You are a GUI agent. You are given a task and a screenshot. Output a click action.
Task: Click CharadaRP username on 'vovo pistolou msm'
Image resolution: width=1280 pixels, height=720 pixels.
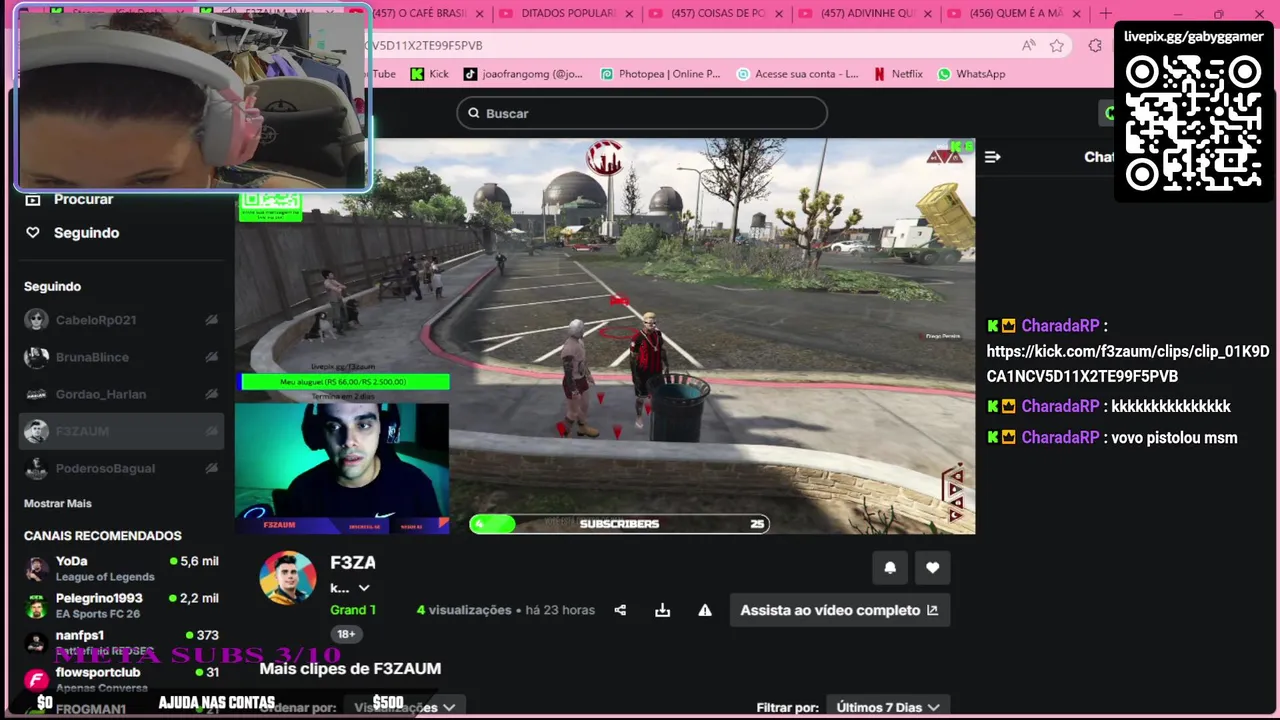click(x=1060, y=437)
